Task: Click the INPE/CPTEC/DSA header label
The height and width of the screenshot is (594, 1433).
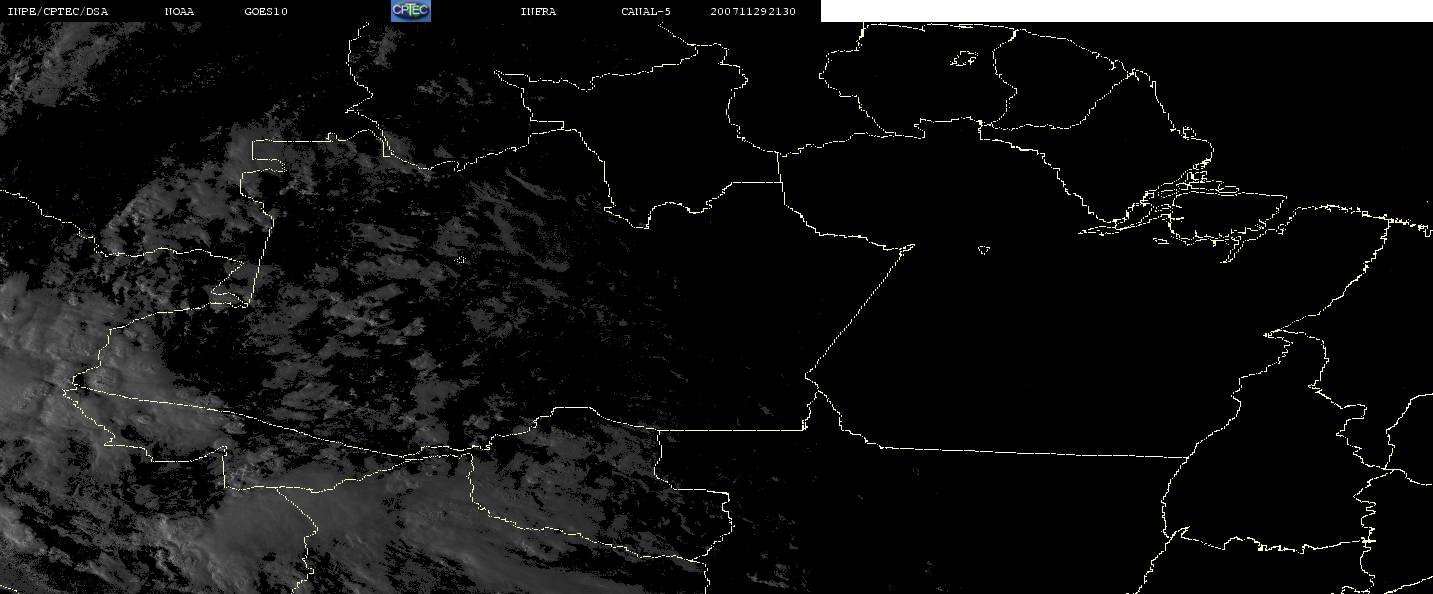Action: point(58,11)
